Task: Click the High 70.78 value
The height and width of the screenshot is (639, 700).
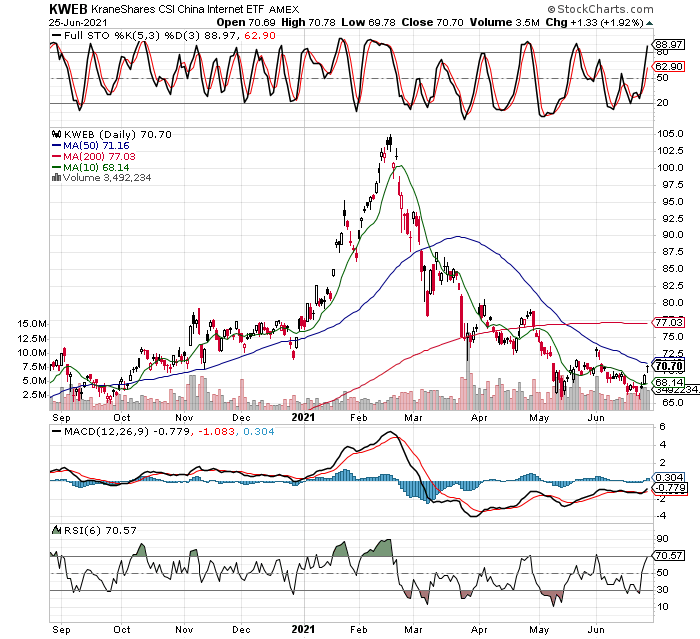Action: pos(315,22)
